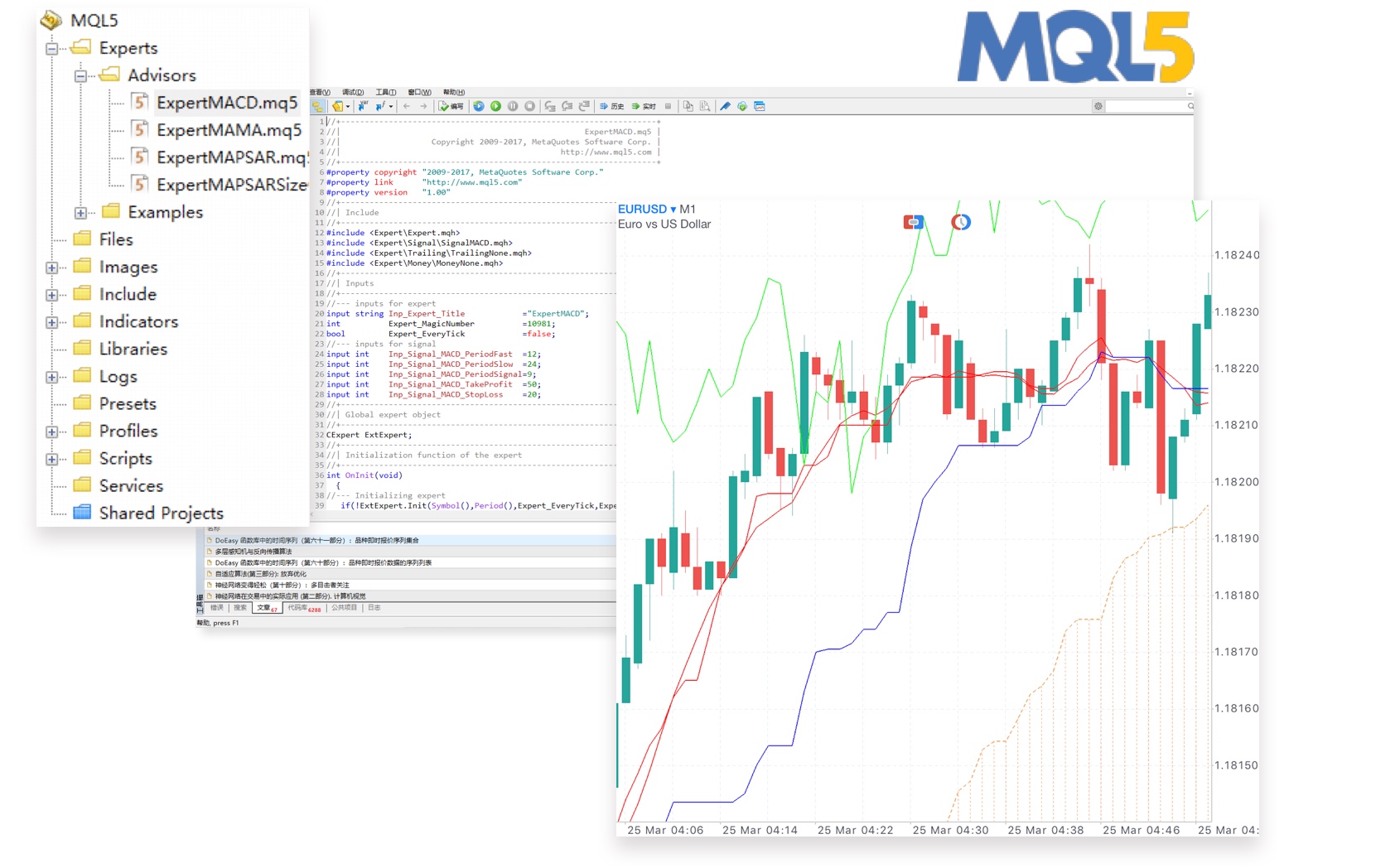Viewport: 1400px width, 868px height.
Task: Open the EURUSD symbol dropdown on chart
Action: click(x=647, y=210)
